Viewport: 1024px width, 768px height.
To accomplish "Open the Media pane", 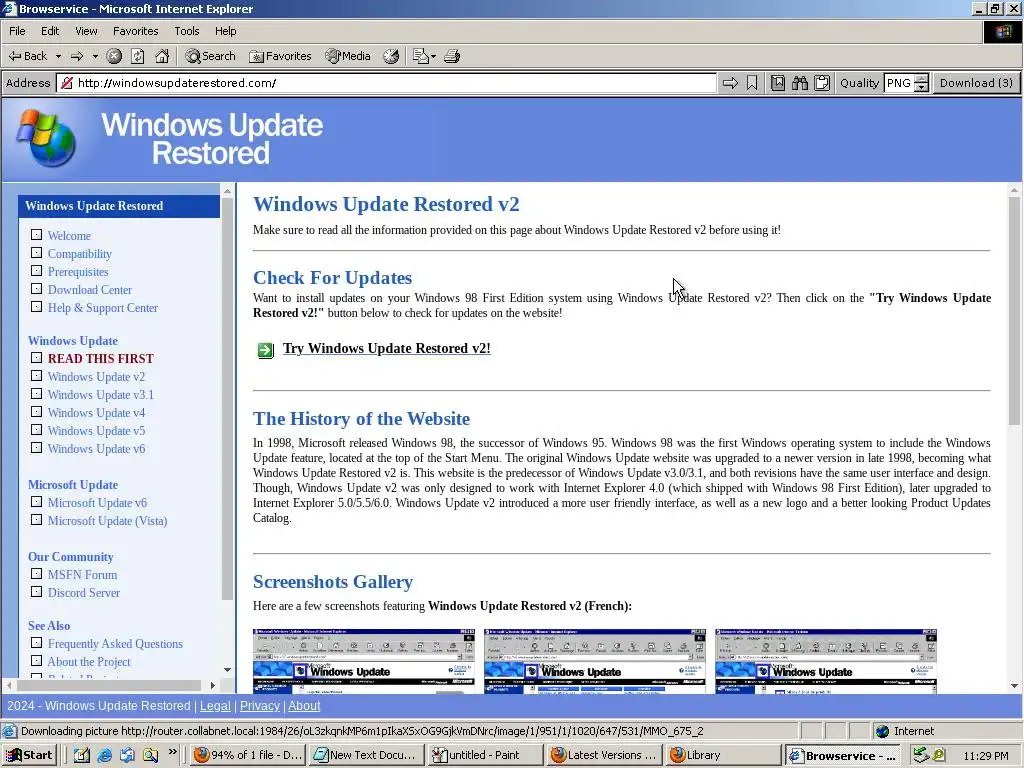I will [348, 56].
